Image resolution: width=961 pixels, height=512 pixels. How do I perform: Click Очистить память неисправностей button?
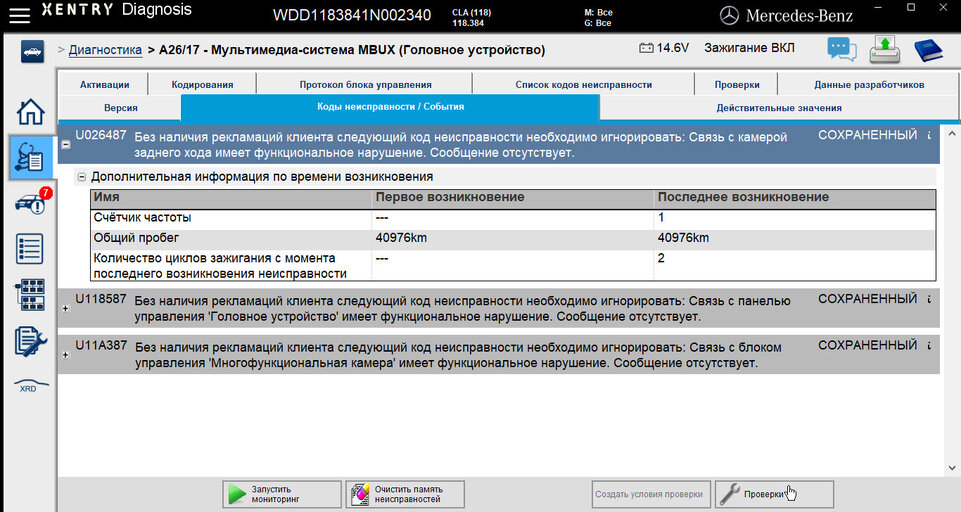click(x=405, y=494)
